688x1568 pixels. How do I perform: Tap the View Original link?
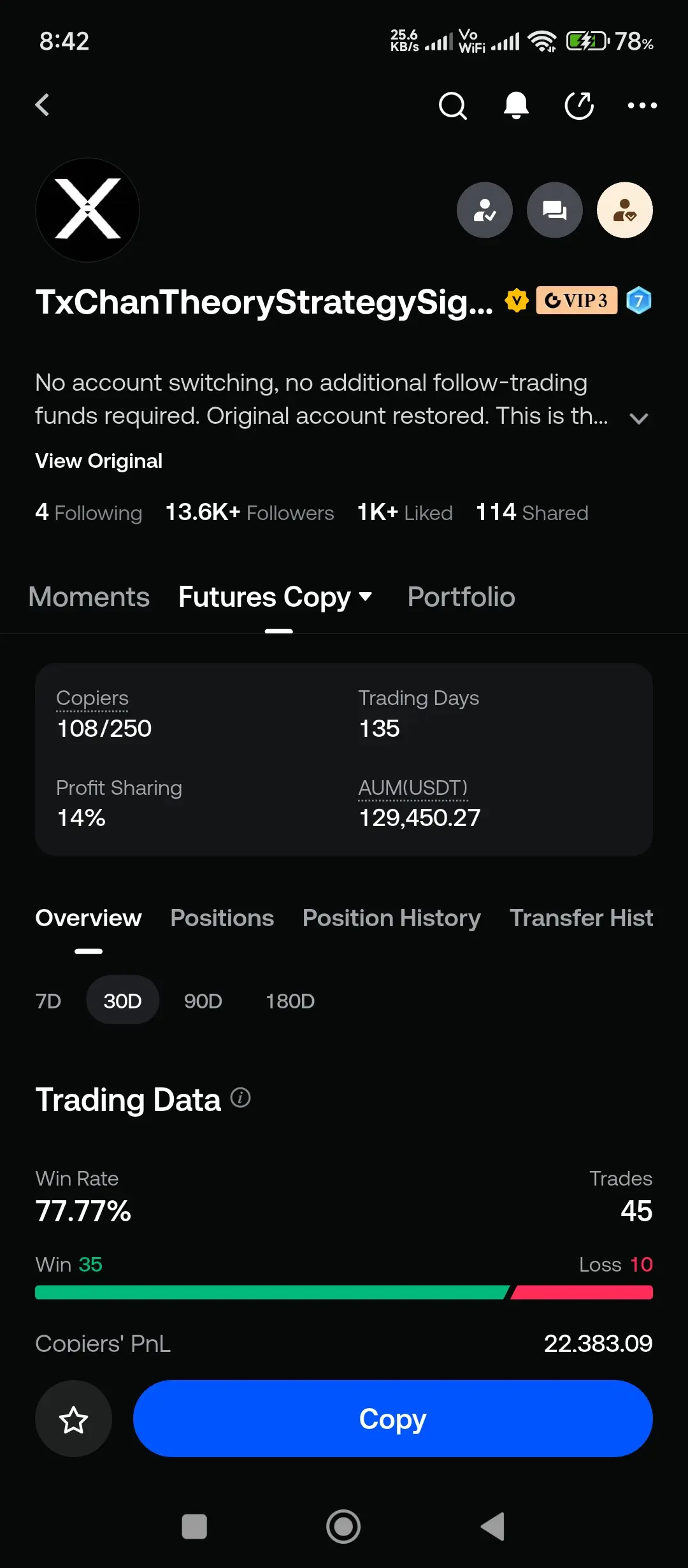[99, 461]
